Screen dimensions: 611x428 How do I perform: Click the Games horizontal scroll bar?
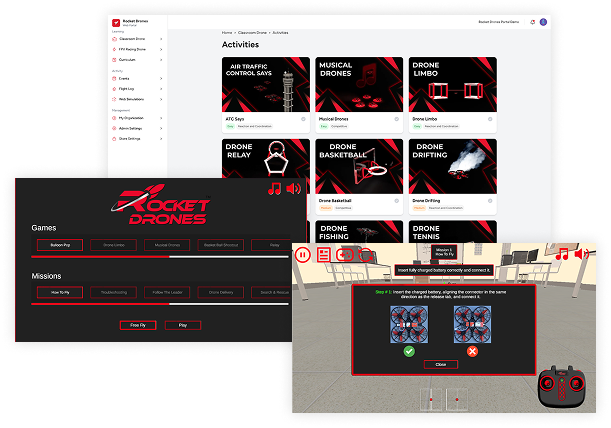100,256
